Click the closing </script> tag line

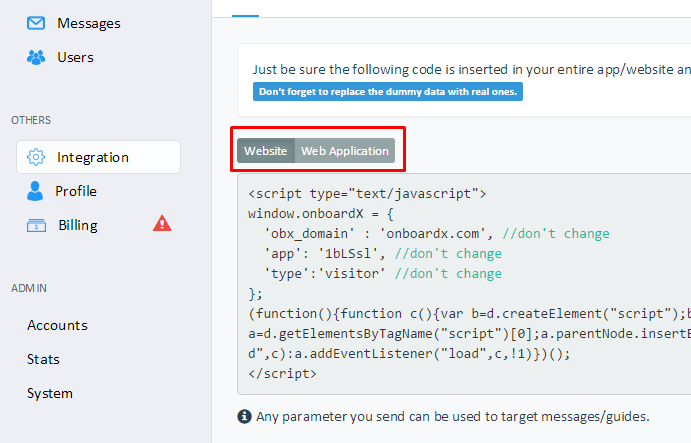click(282, 374)
